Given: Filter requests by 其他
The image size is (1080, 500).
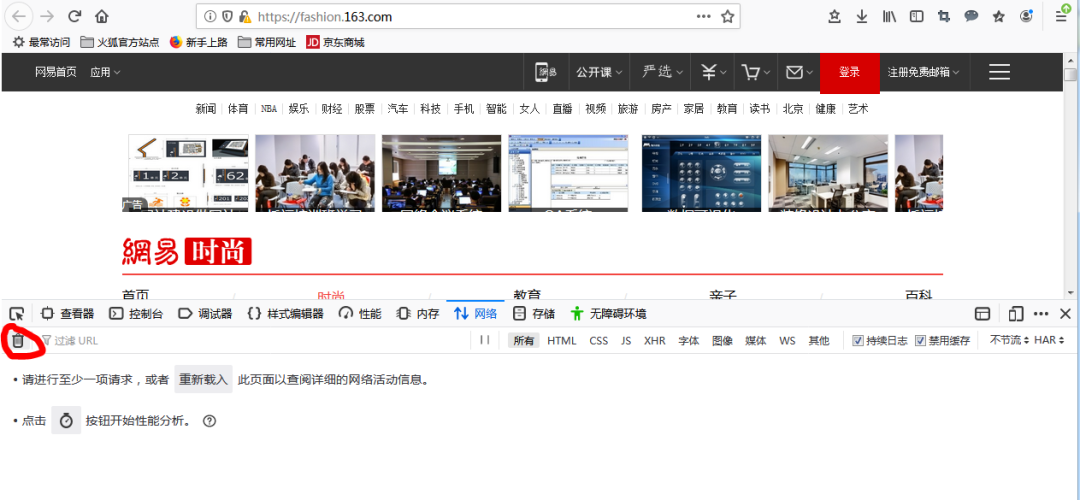Looking at the screenshot, I should (819, 340).
